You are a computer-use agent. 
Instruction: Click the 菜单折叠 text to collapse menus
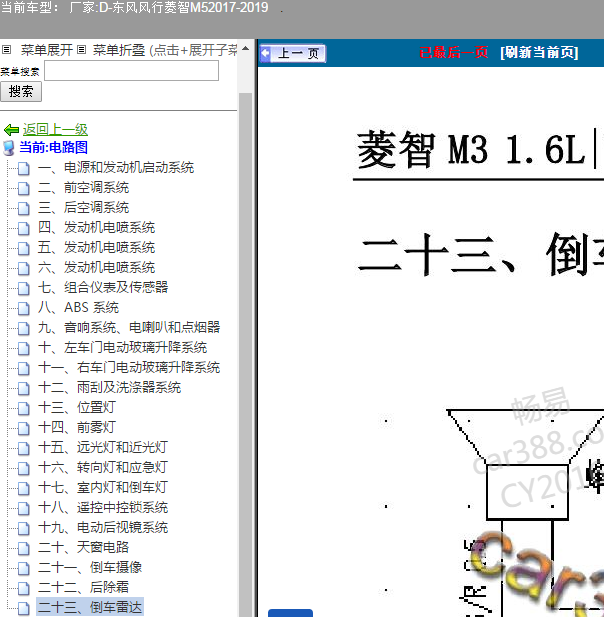(x=119, y=50)
